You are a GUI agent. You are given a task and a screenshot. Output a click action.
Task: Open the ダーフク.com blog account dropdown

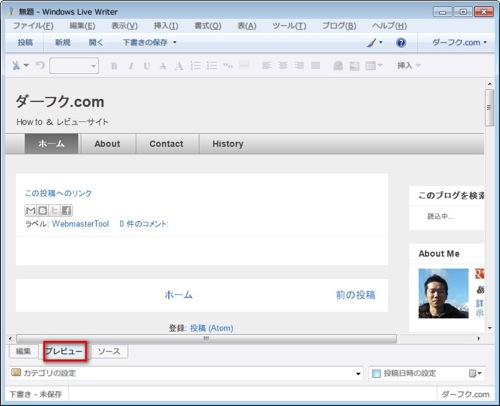(x=459, y=43)
